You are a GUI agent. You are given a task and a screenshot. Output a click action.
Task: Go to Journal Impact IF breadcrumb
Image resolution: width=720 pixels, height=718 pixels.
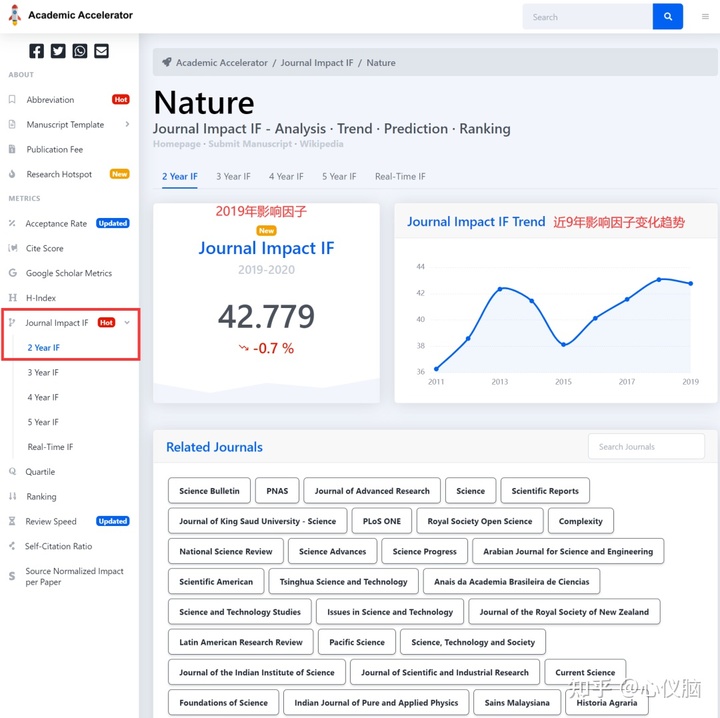pyautogui.click(x=317, y=62)
